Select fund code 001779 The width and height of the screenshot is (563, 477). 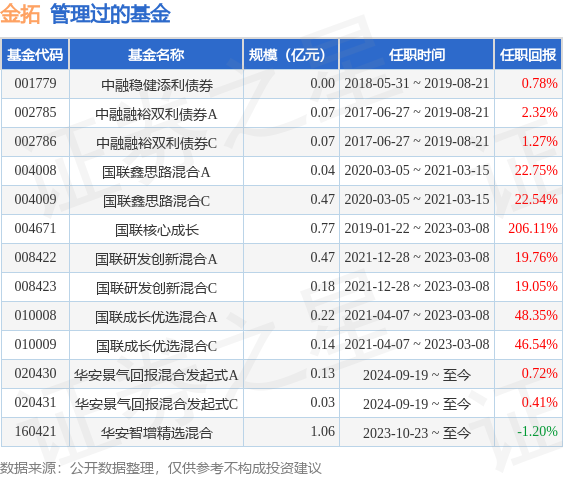click(36, 84)
